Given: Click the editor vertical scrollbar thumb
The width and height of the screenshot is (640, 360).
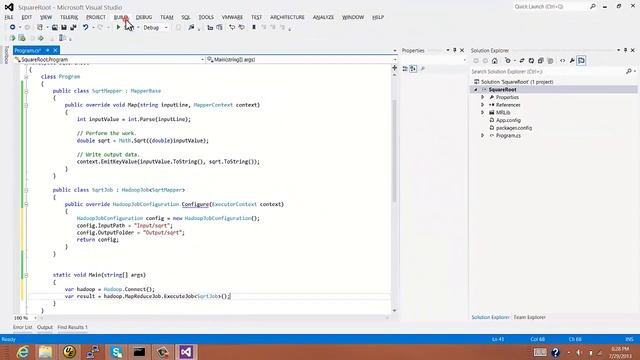Looking at the screenshot, I should 394,151.
